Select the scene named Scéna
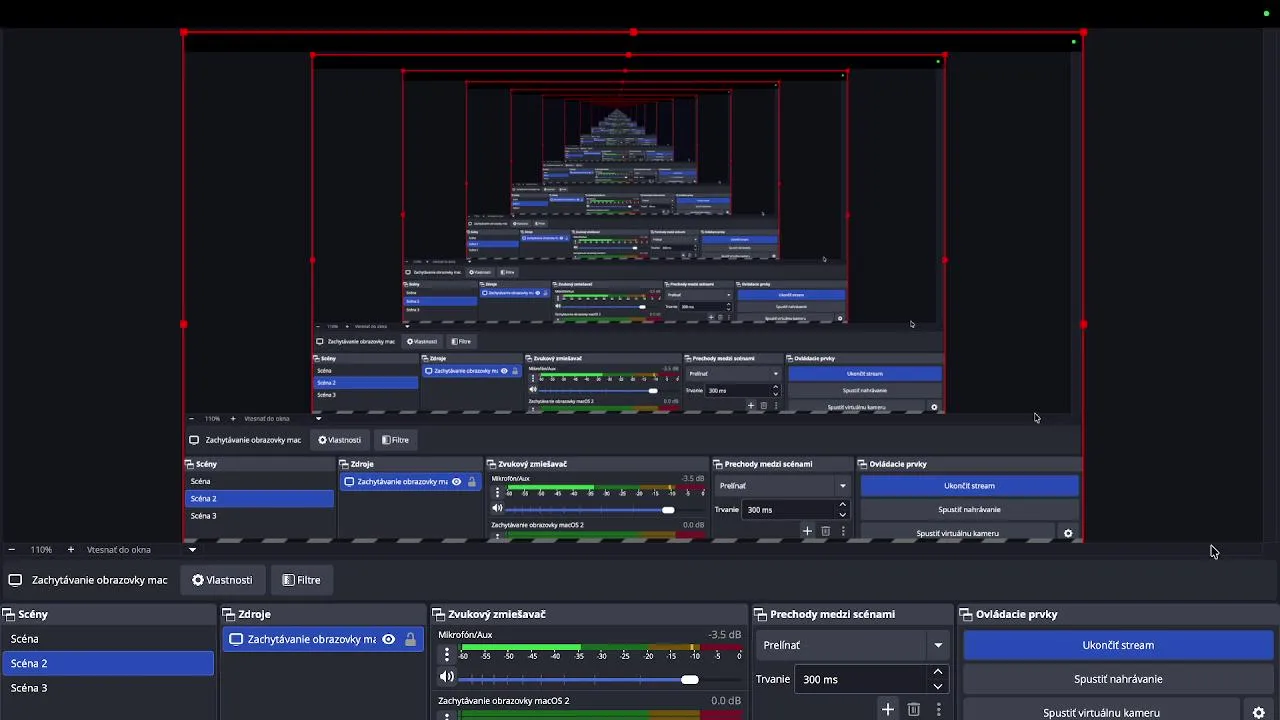The height and width of the screenshot is (720, 1280). [108, 639]
